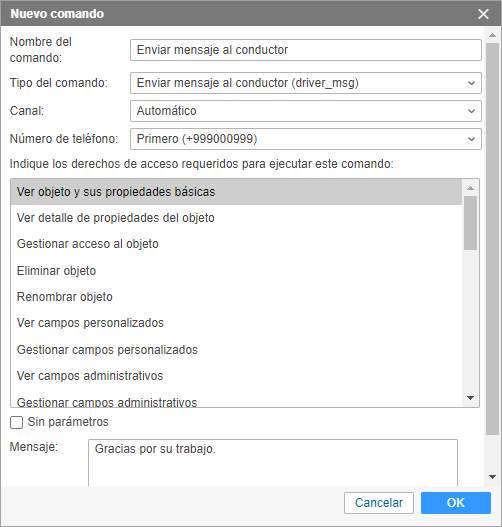Screen dimensions: 502x527
Task: Open the Tipo del comando dropdown
Action: pyautogui.click(x=305, y=83)
